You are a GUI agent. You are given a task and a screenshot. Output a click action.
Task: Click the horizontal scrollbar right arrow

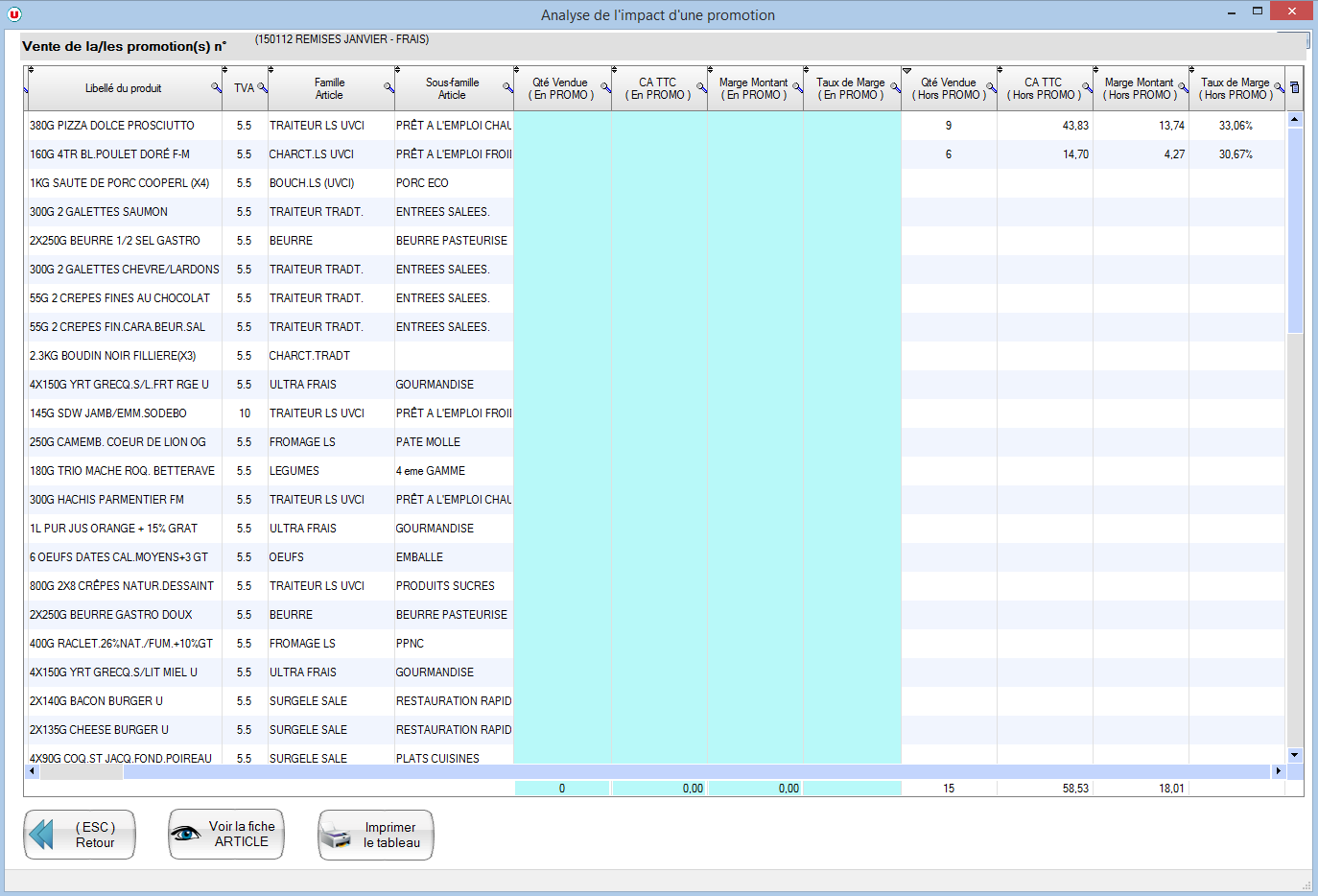coord(1278,771)
